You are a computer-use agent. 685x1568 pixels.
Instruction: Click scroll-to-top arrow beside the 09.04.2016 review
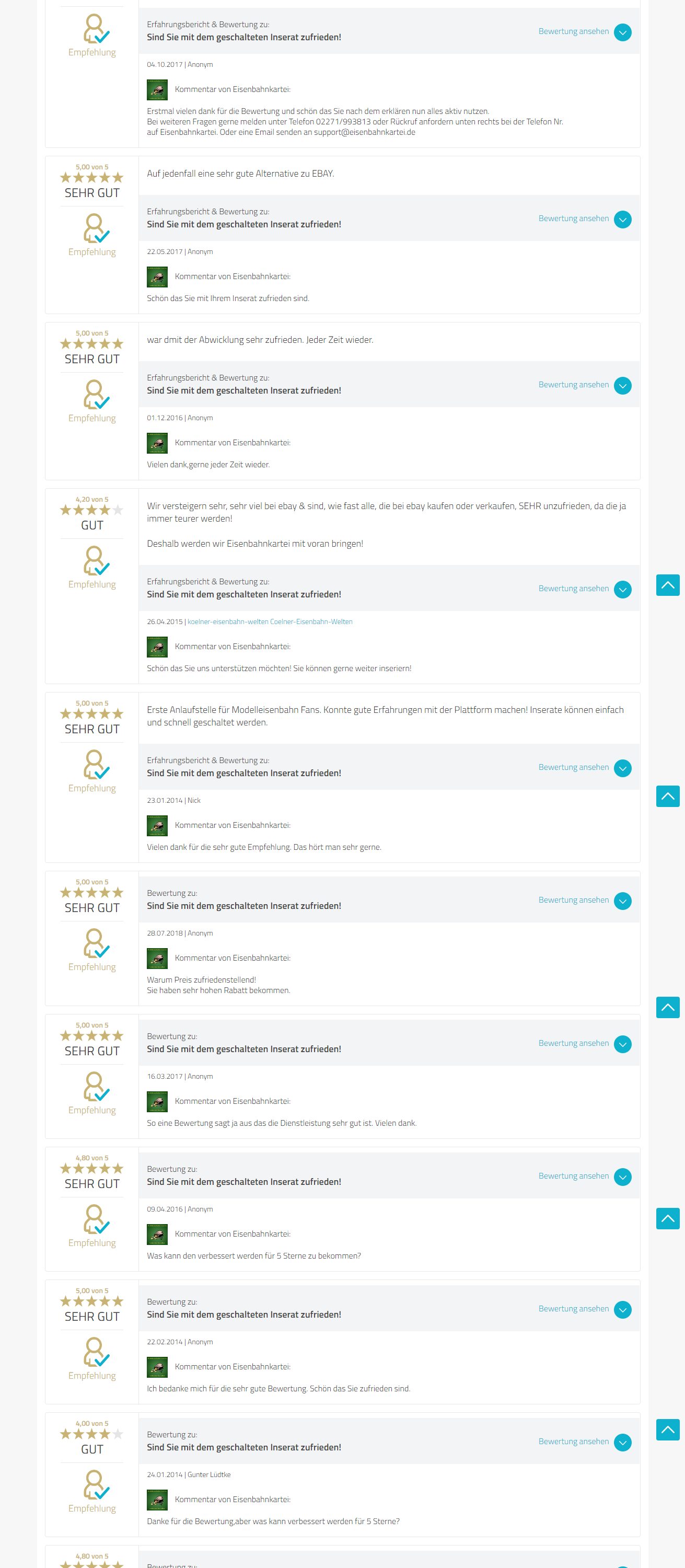point(667,1219)
